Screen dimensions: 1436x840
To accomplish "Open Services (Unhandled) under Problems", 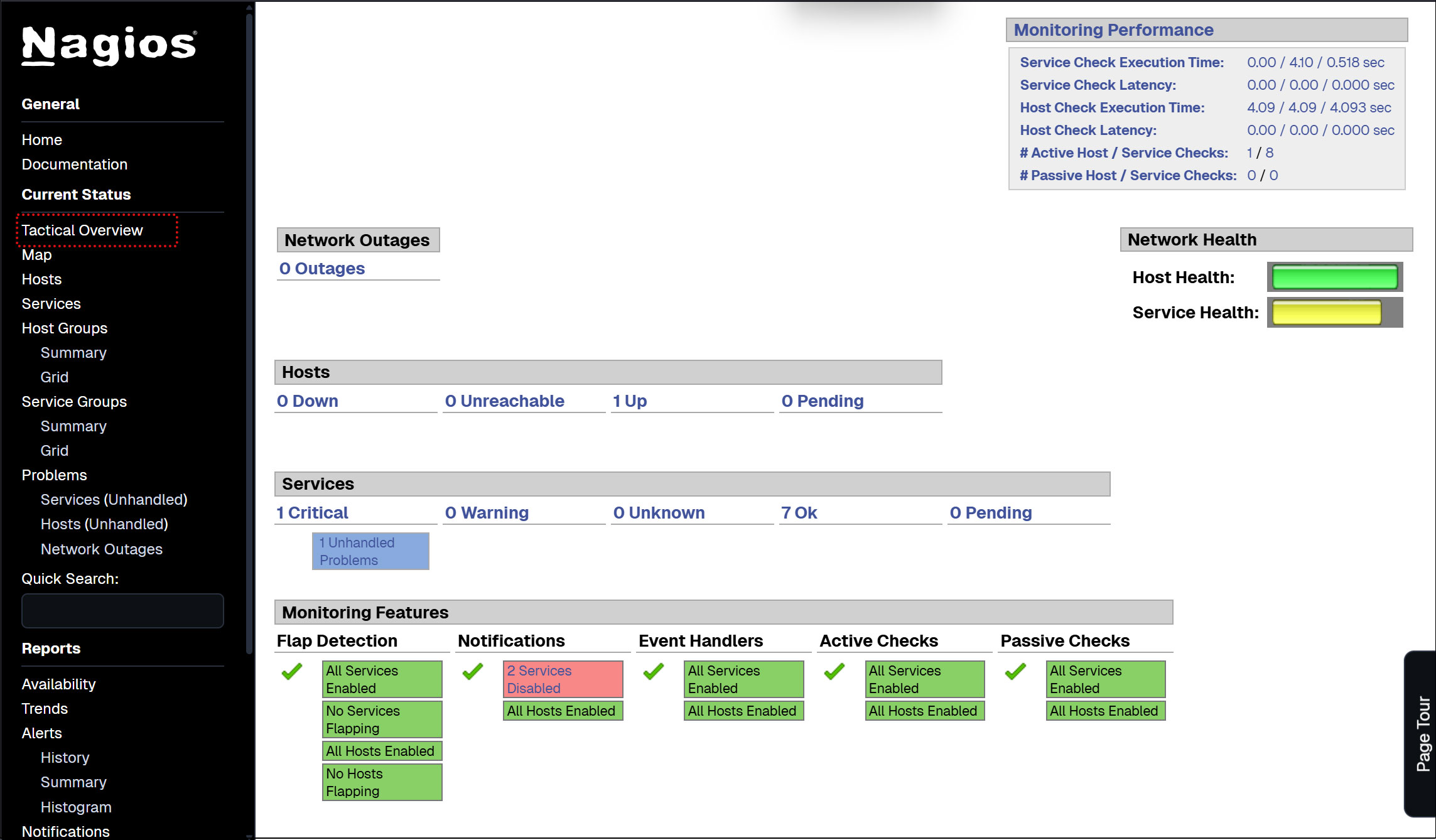I will coord(114,500).
